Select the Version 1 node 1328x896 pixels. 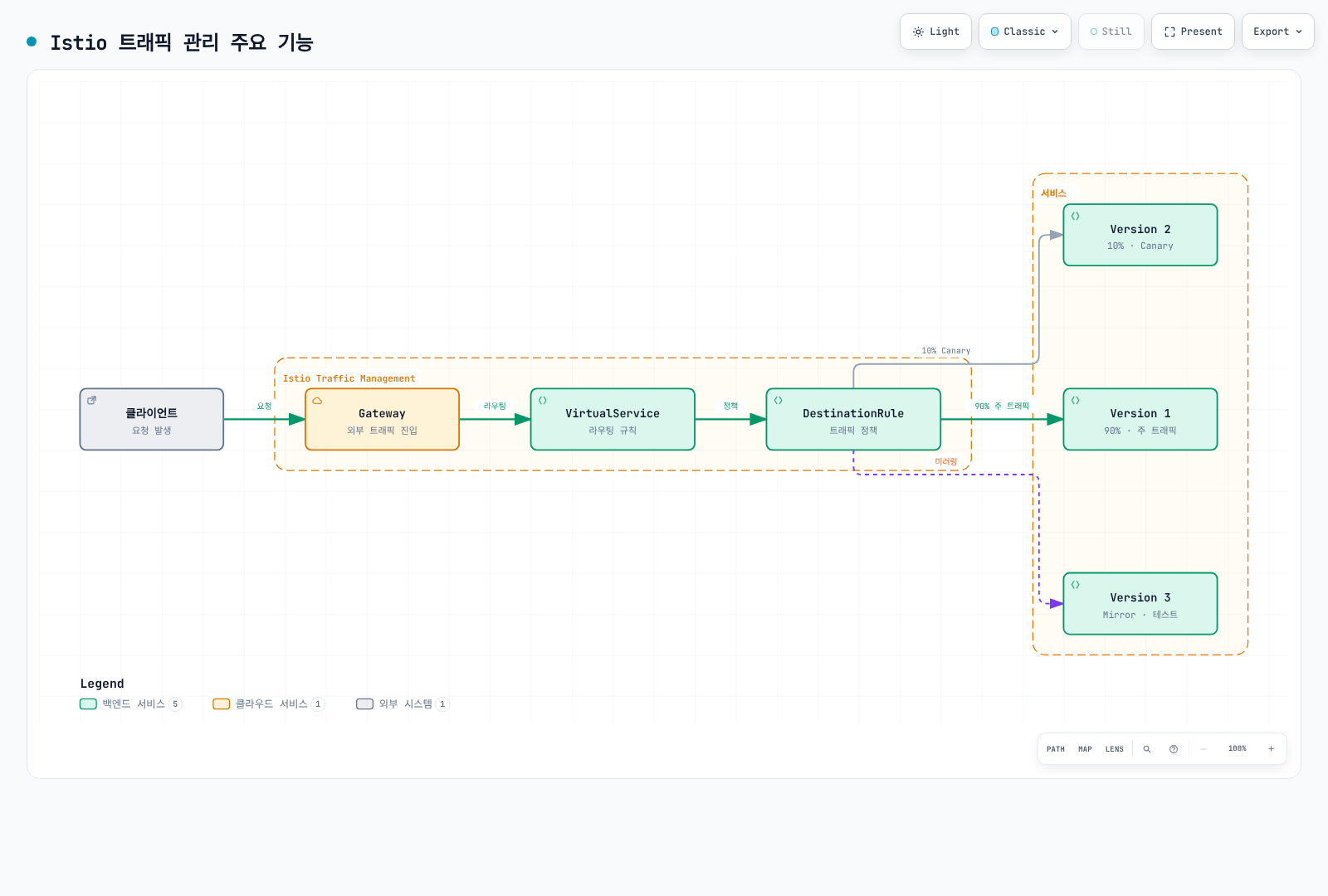pyautogui.click(x=1140, y=420)
